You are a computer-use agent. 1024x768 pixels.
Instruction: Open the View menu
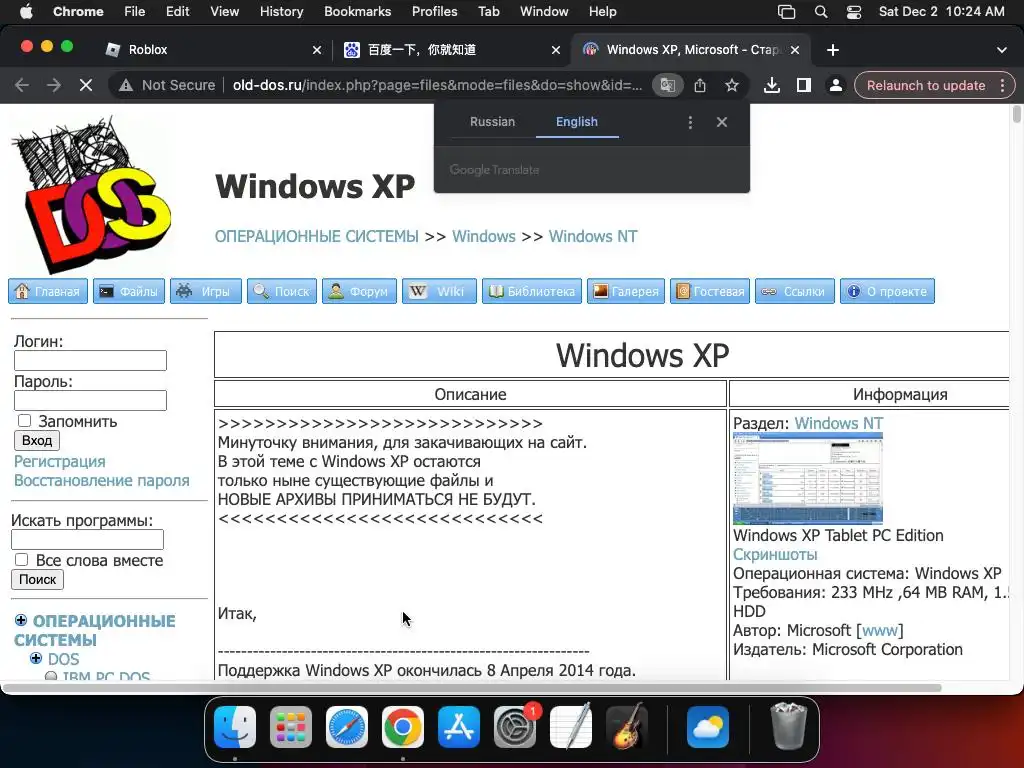(x=225, y=12)
